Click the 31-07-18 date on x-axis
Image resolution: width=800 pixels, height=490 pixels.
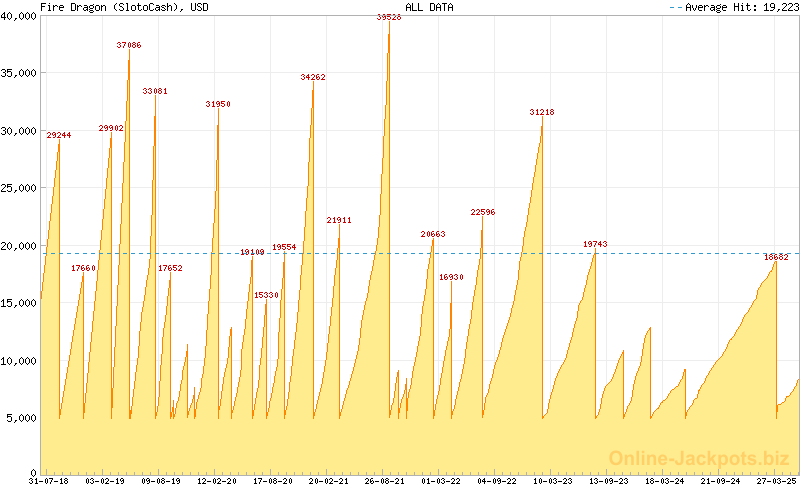click(x=48, y=481)
